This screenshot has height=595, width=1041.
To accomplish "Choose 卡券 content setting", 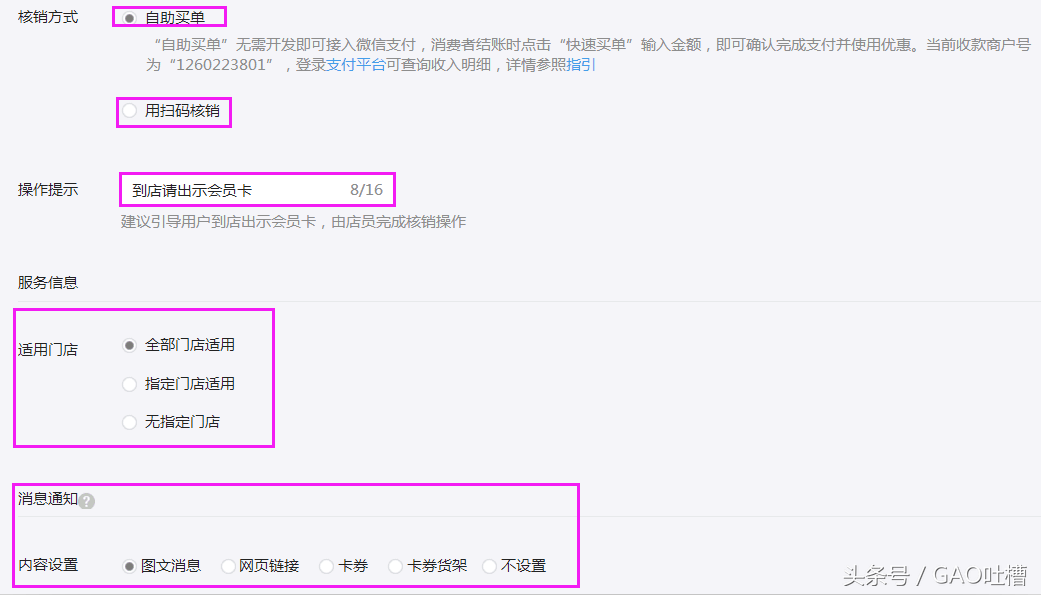I will click(x=324, y=565).
